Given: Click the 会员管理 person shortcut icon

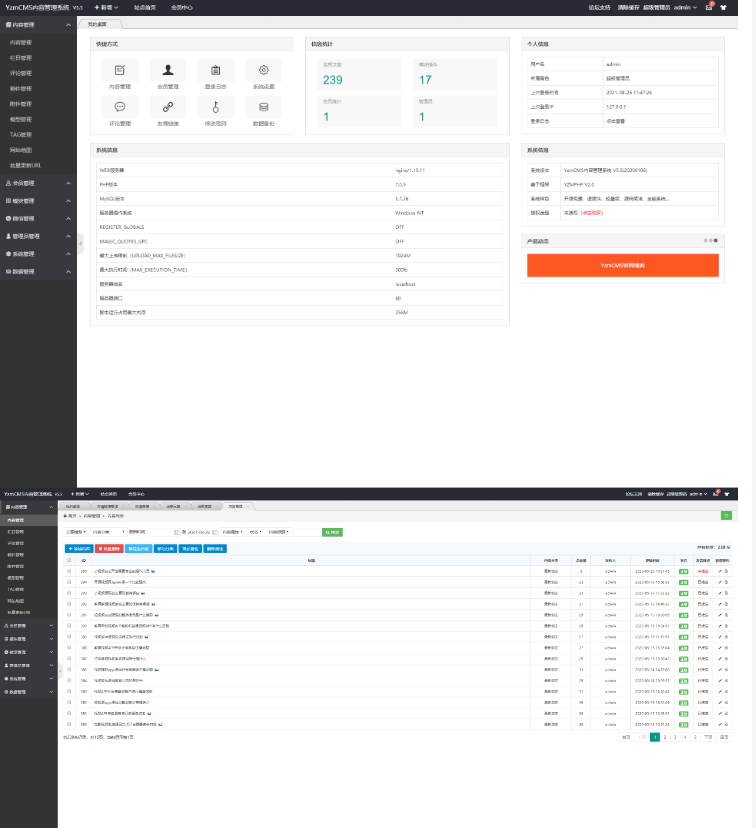Looking at the screenshot, I should click(x=168, y=70).
